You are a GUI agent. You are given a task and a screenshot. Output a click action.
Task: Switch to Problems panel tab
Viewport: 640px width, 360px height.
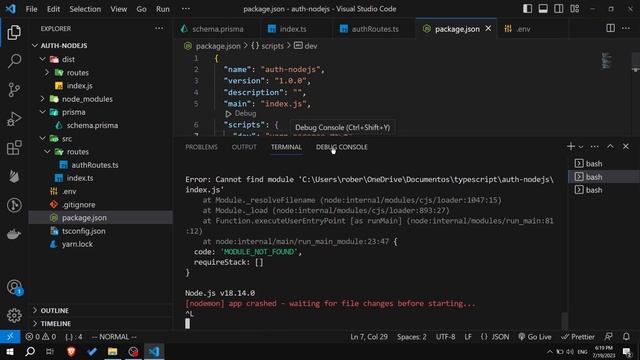click(x=201, y=147)
